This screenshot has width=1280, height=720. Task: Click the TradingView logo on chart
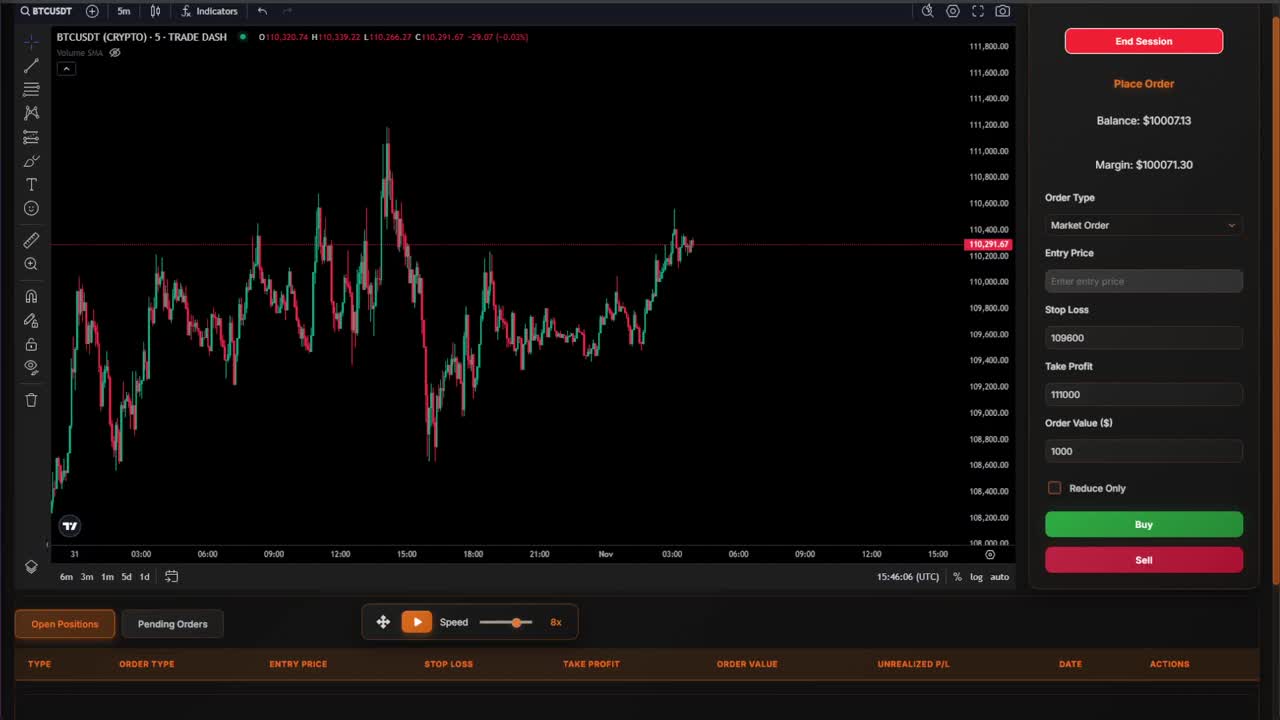pyautogui.click(x=69, y=526)
